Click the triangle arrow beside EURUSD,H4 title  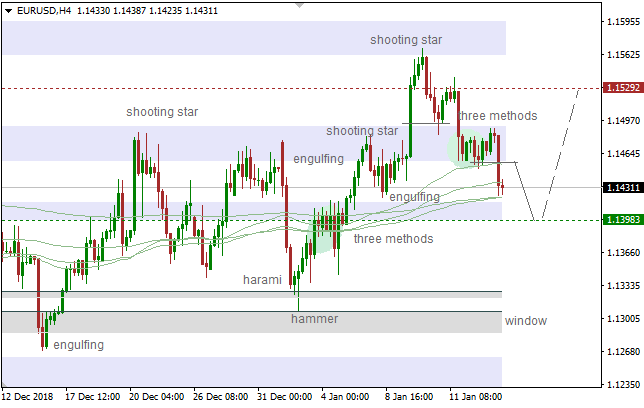pyautogui.click(x=7, y=10)
